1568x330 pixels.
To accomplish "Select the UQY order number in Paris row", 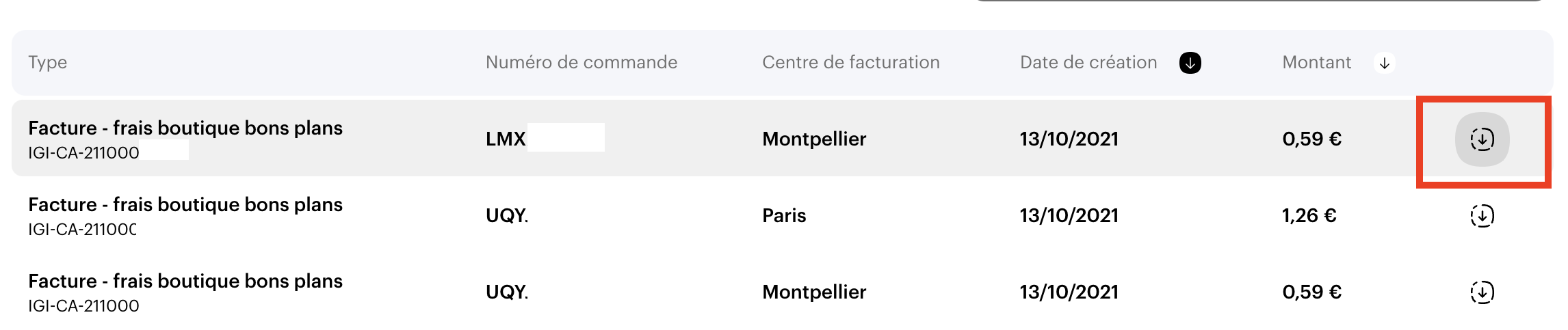I will [506, 216].
